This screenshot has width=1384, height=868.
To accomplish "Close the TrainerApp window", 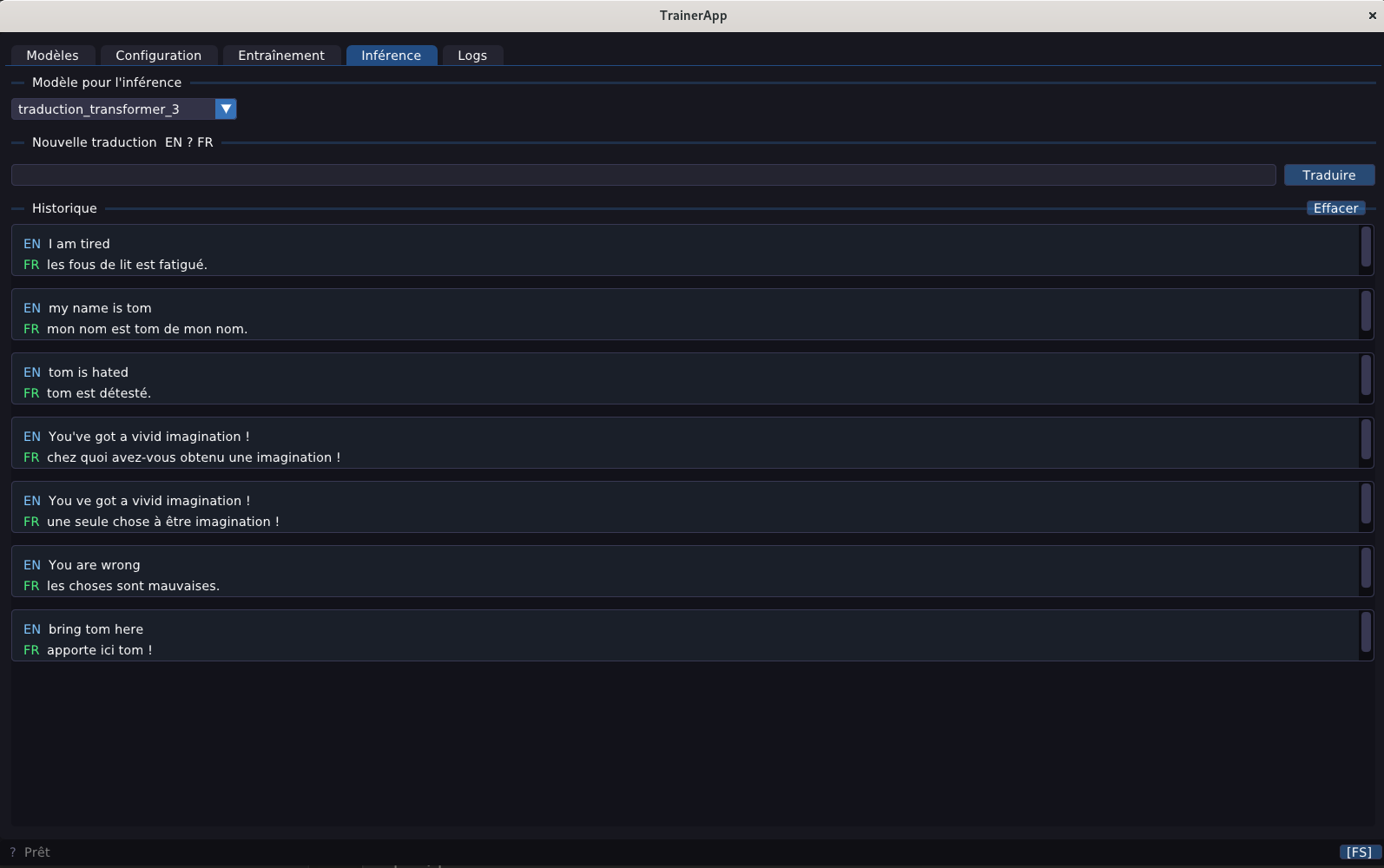I will click(x=1373, y=16).
